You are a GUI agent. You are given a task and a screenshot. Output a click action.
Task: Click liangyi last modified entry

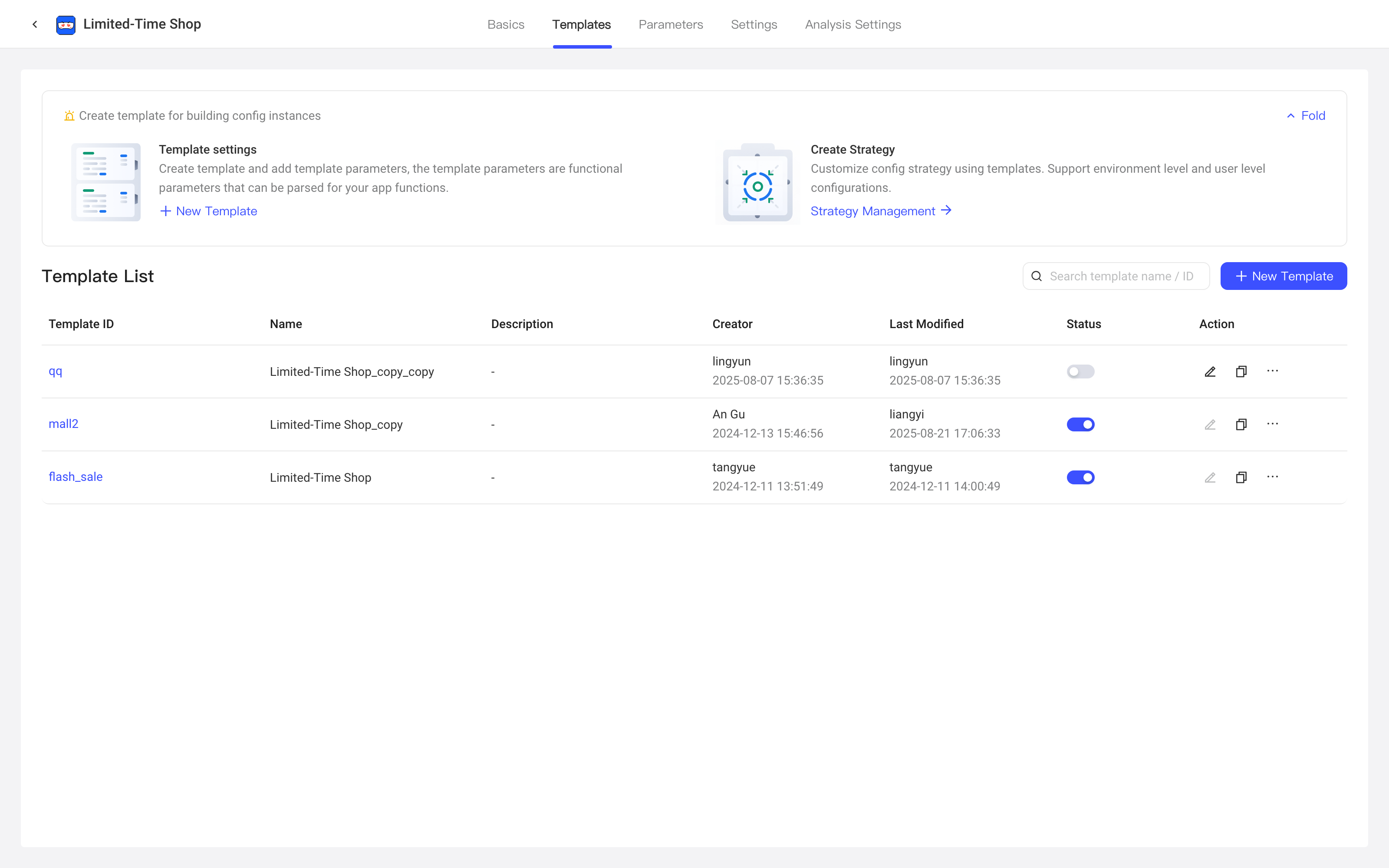click(906, 414)
